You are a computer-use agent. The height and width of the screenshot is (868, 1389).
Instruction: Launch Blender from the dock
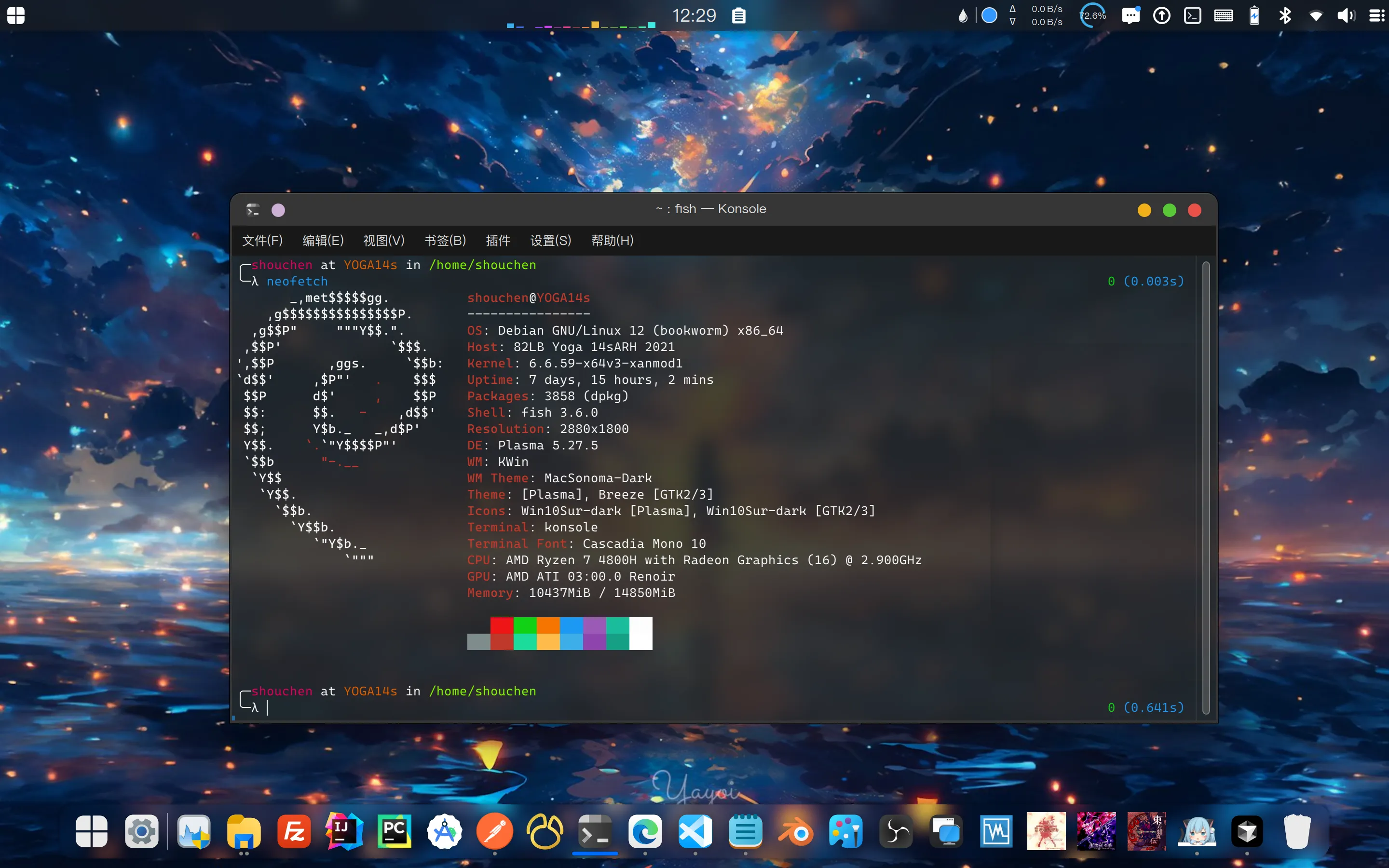pos(795,831)
